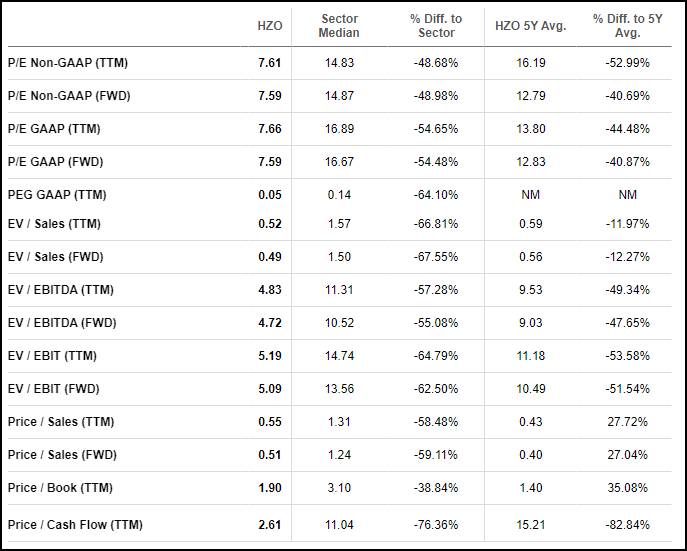Select the HZO column header
This screenshot has width=687, height=551.
click(269, 26)
